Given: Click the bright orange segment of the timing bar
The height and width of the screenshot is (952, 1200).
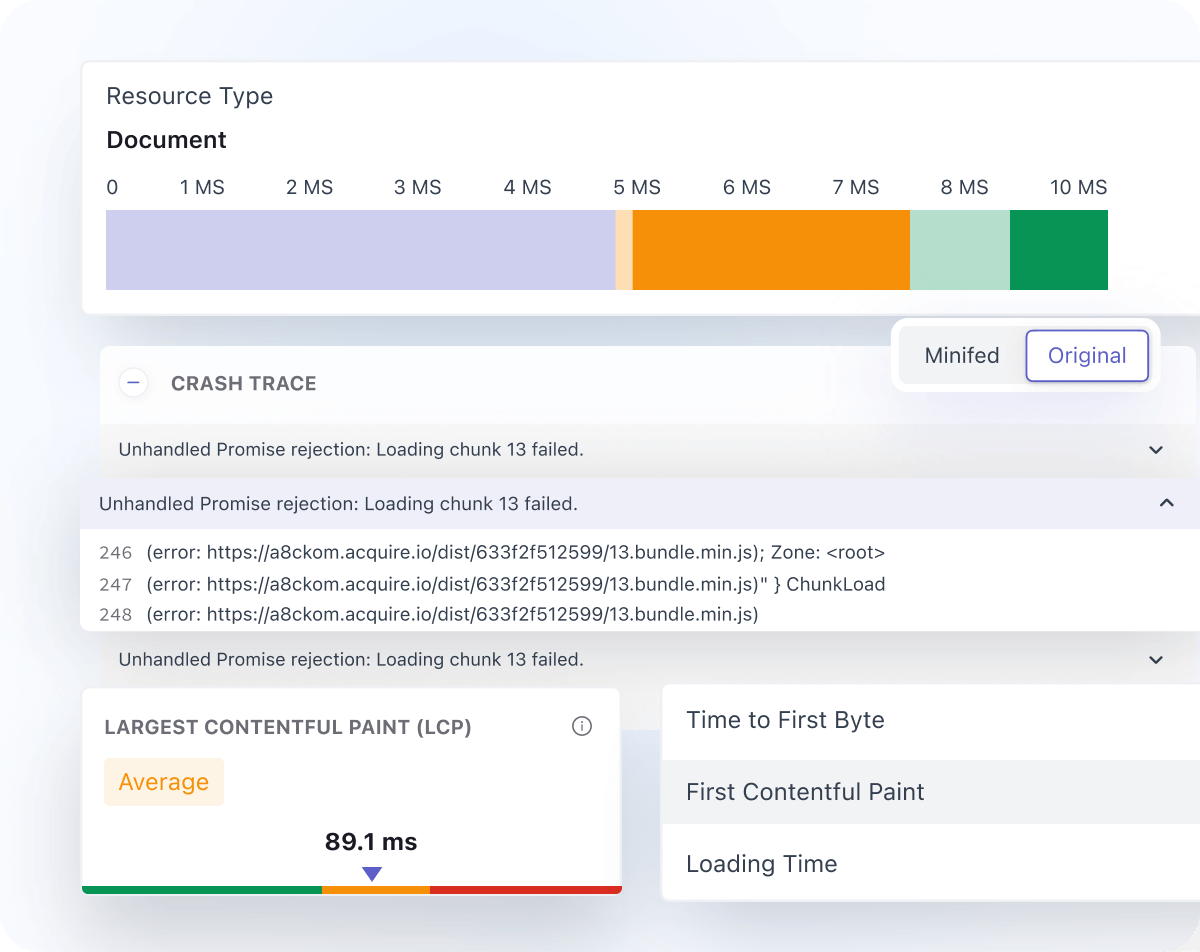Looking at the screenshot, I should click(x=771, y=250).
